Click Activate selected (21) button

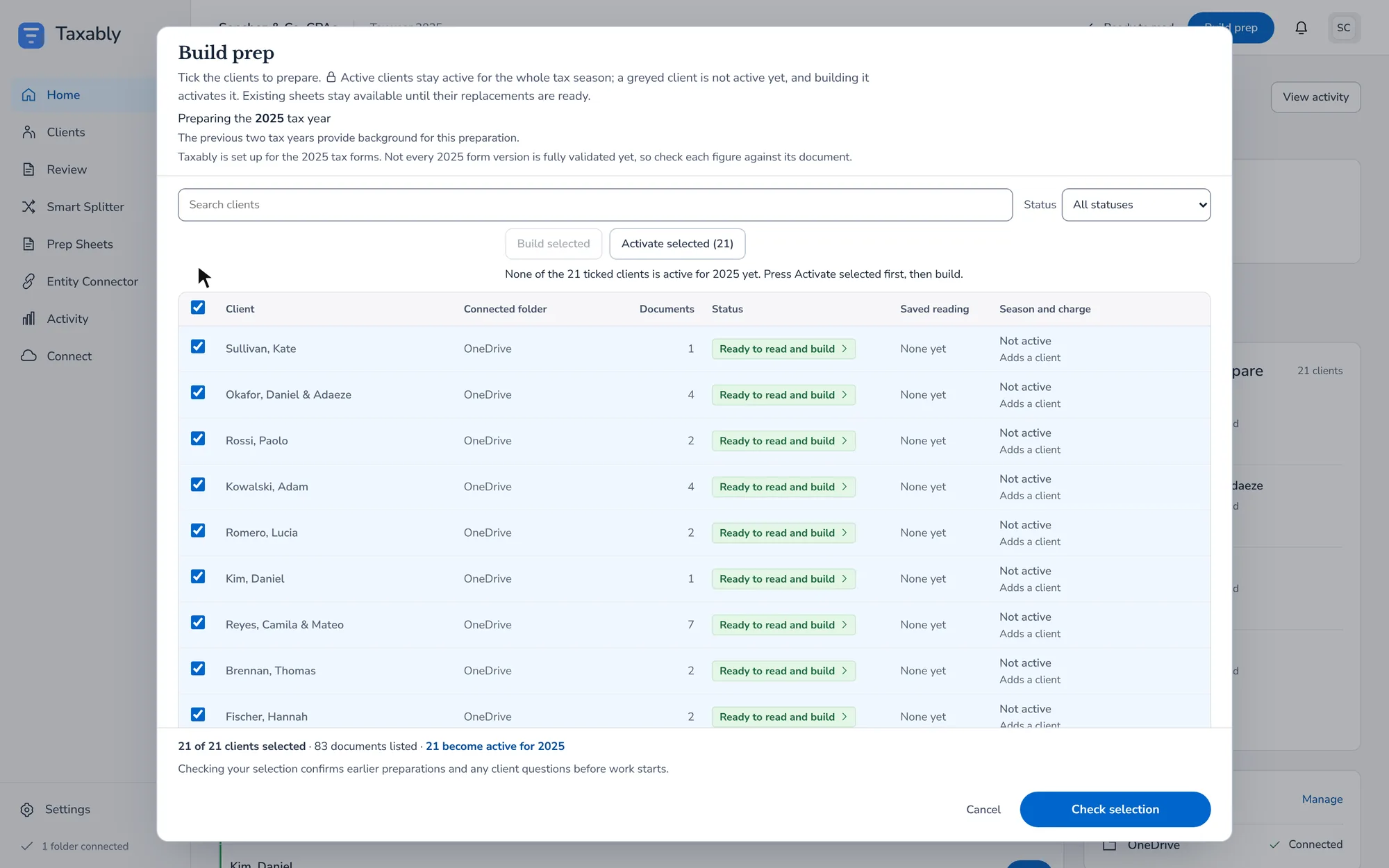[677, 244]
